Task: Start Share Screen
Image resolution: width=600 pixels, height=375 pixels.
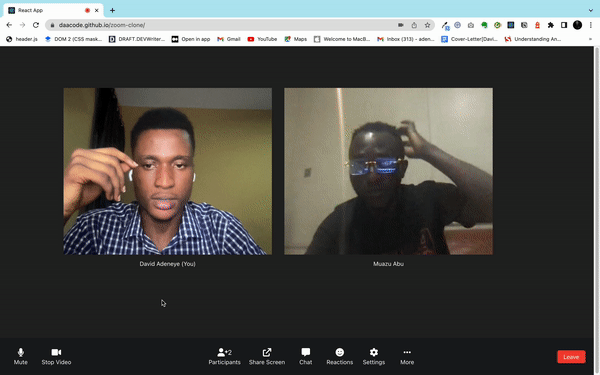Action: click(267, 356)
